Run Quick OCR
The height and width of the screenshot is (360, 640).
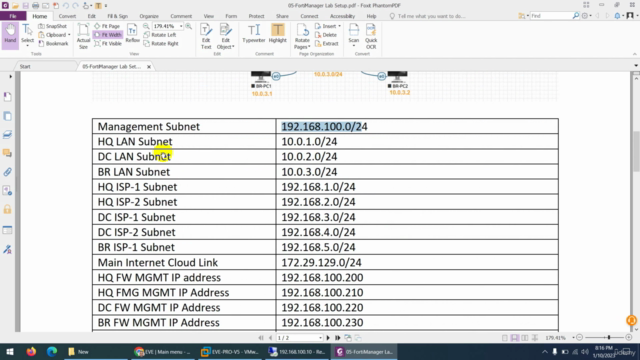point(371,36)
